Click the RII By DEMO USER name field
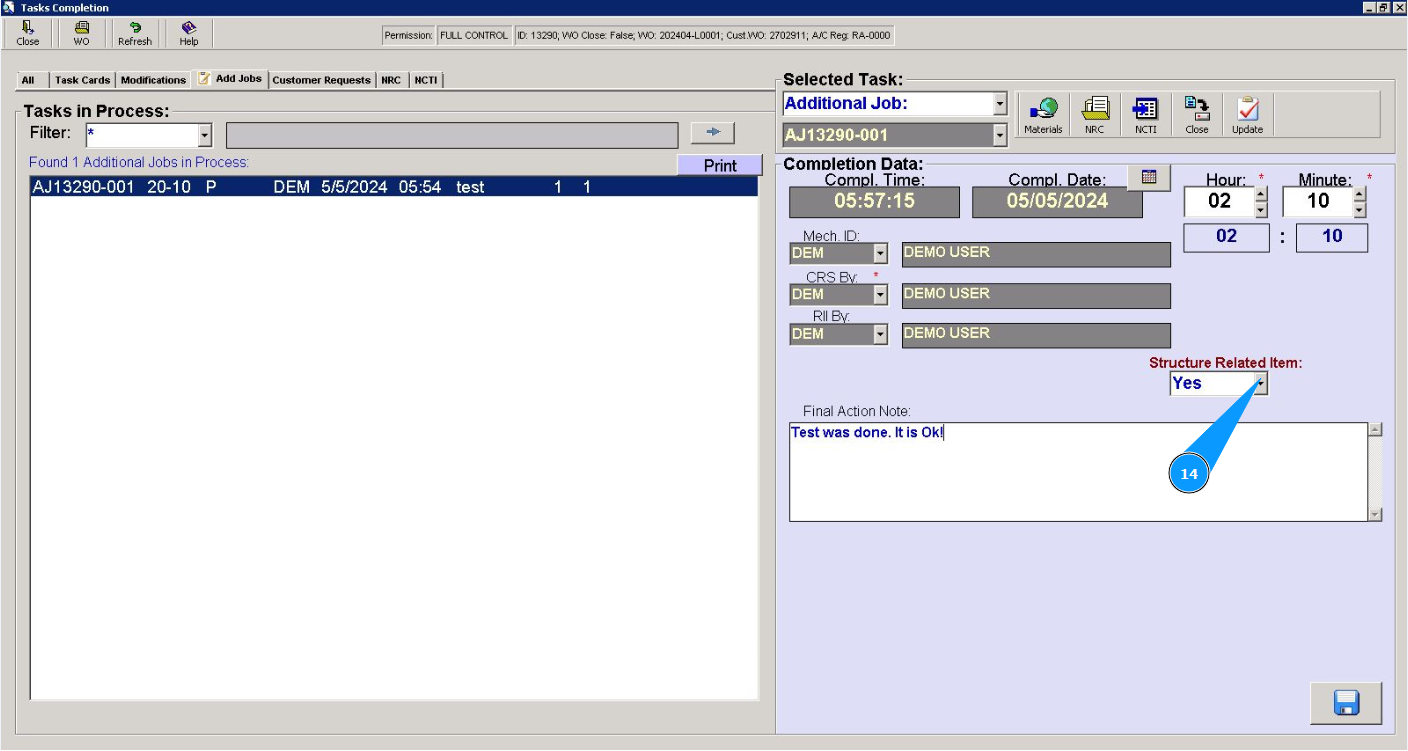 (1036, 335)
